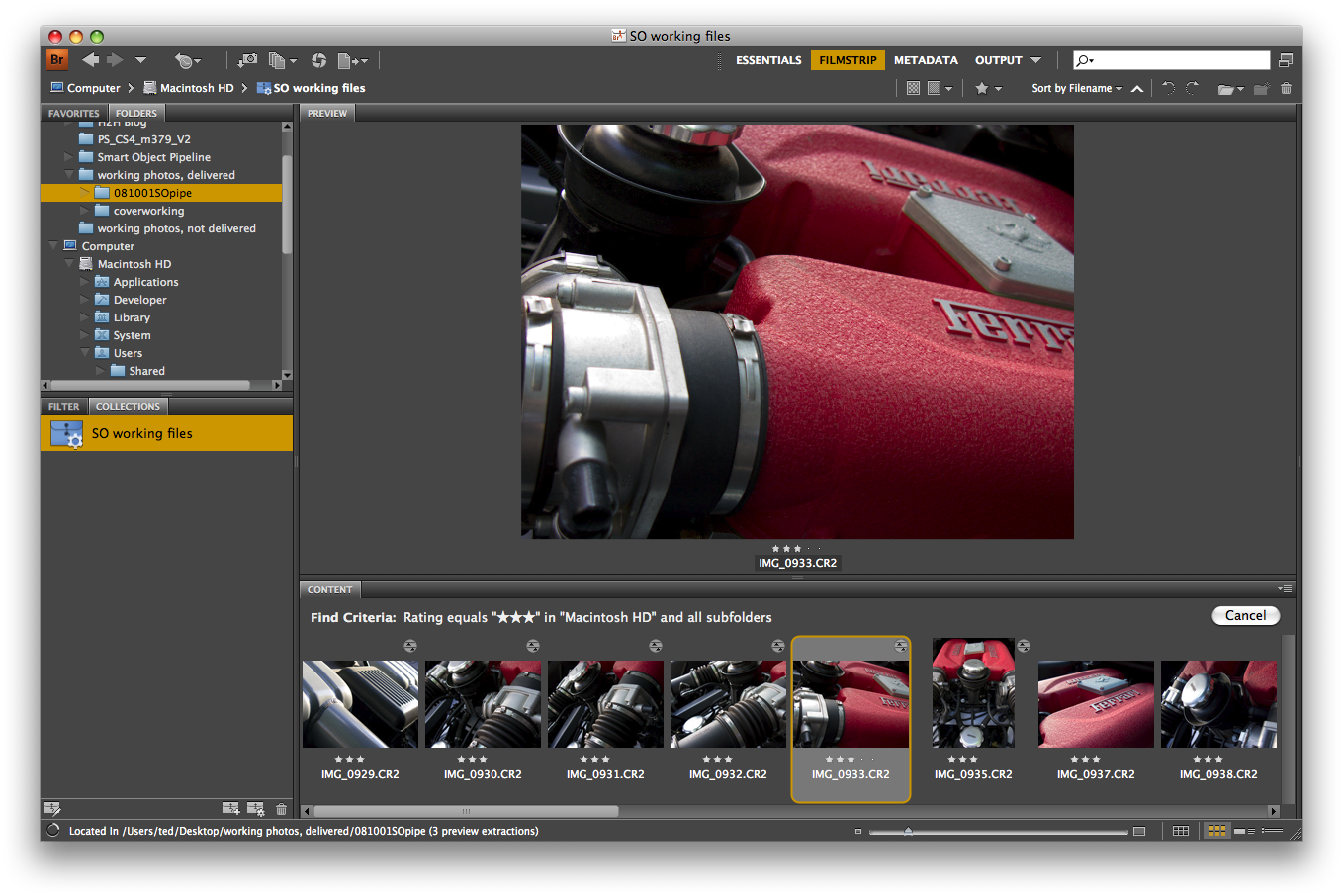
Task: Click the trash delete icon in toolbar
Action: click(x=1286, y=89)
